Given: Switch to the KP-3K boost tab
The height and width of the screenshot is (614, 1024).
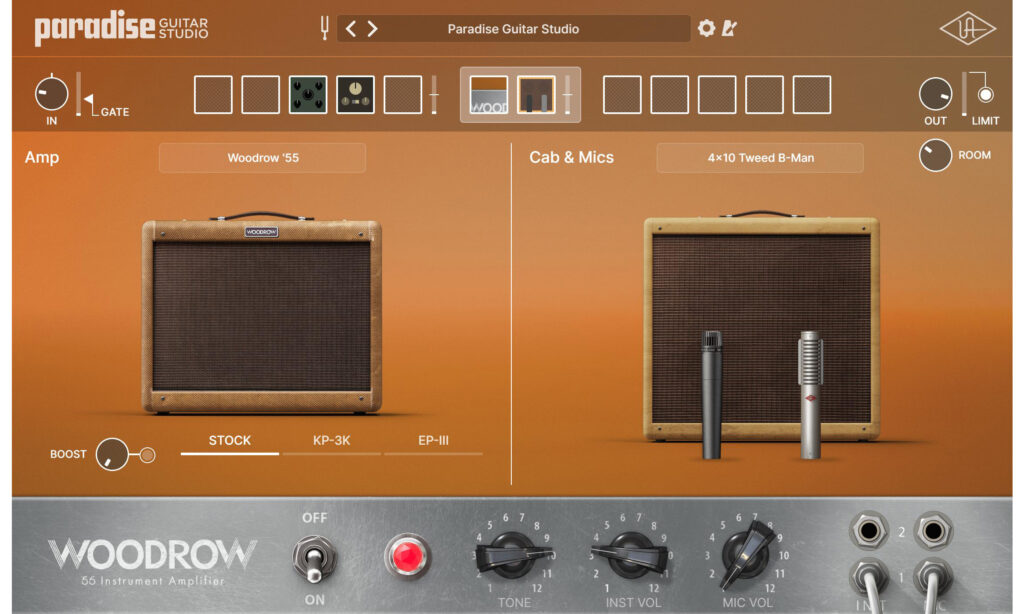Looking at the screenshot, I should coord(331,441).
